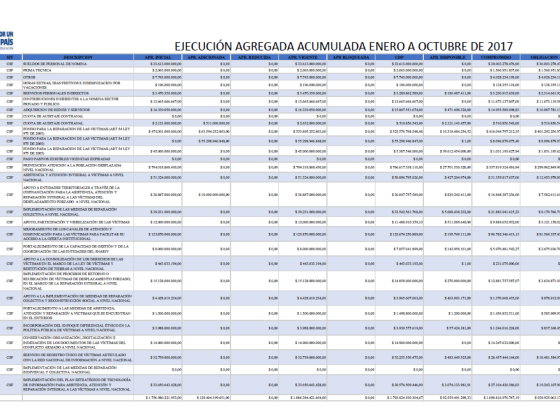Select 'APOYO A LA IMPLEMENTACIÓN DE MEDIDAS' description
This screenshot has width=560, height=420.
point(78,298)
